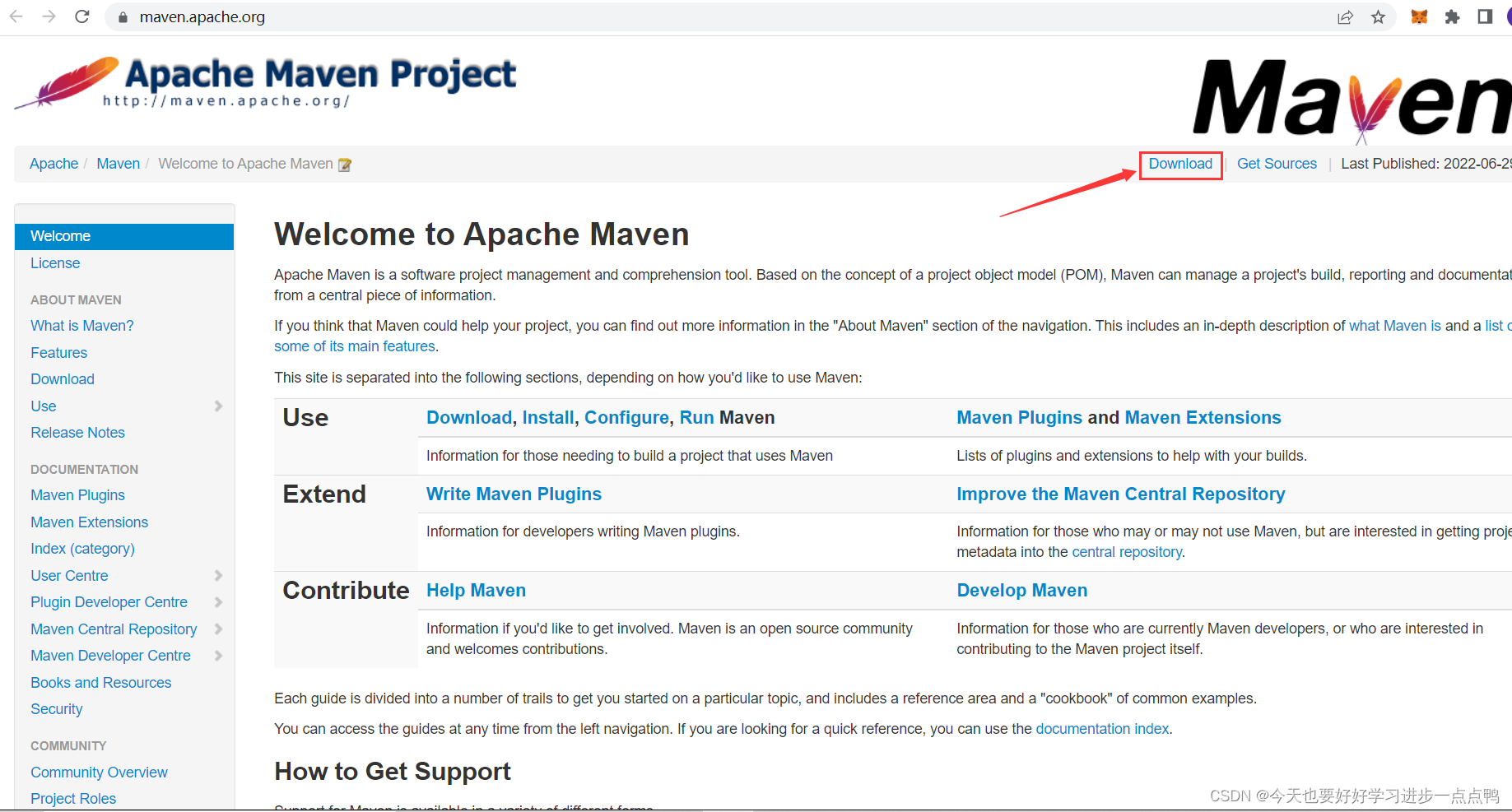The height and width of the screenshot is (812, 1512).
Task: Click the 'Use' item with the arrow in the sidebar
Action: tap(44, 406)
